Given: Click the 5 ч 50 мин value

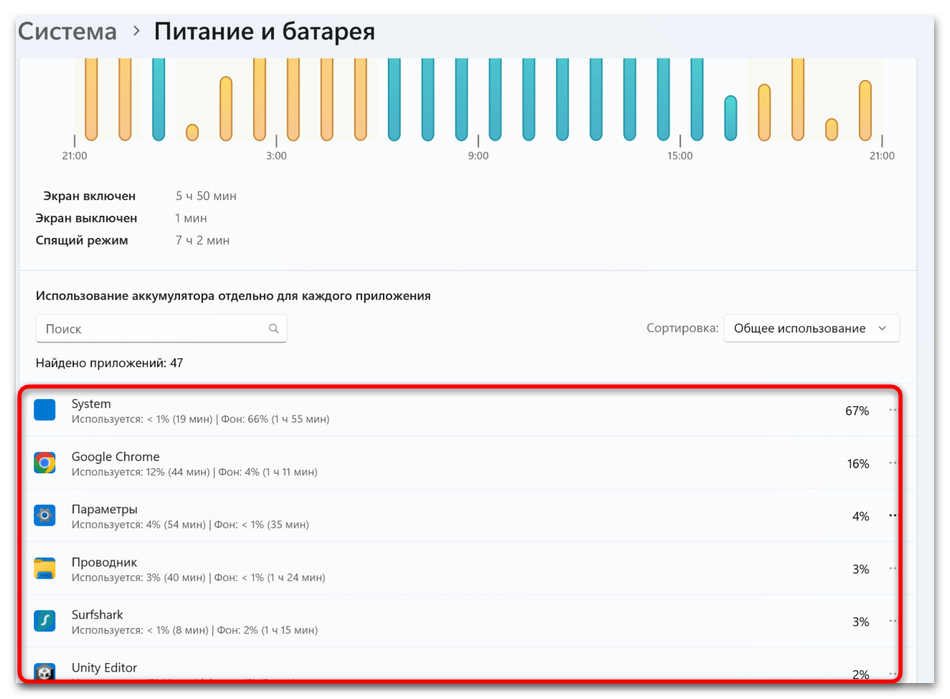Looking at the screenshot, I should [206, 196].
